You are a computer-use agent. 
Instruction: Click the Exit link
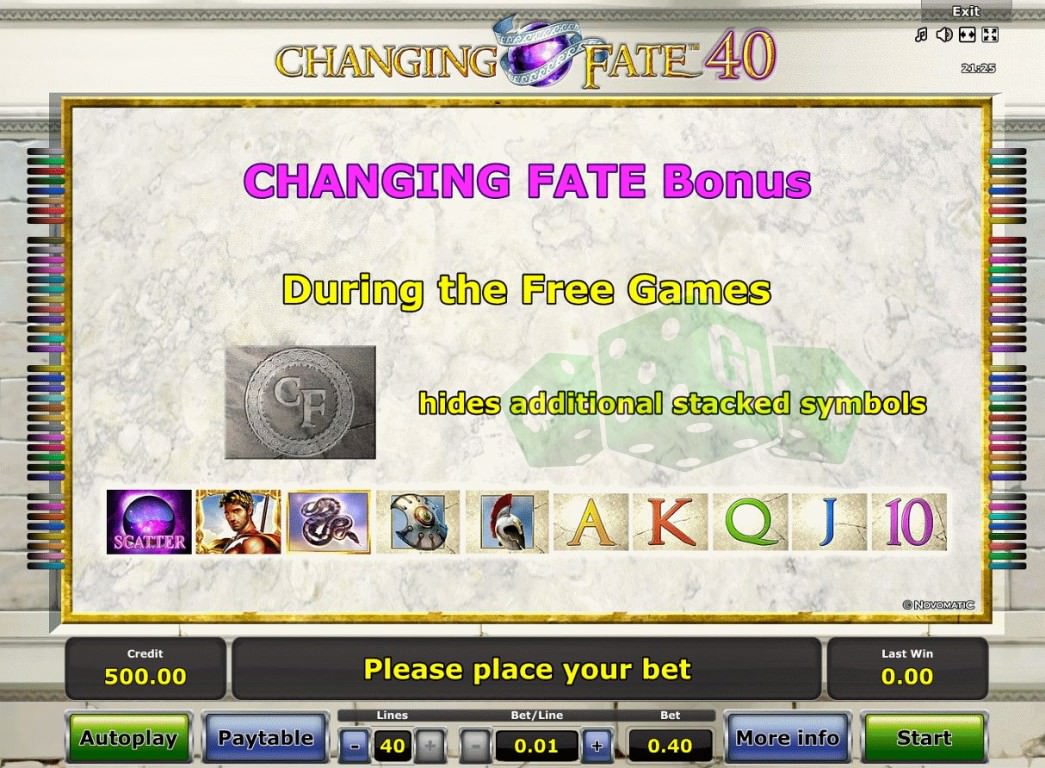(966, 11)
